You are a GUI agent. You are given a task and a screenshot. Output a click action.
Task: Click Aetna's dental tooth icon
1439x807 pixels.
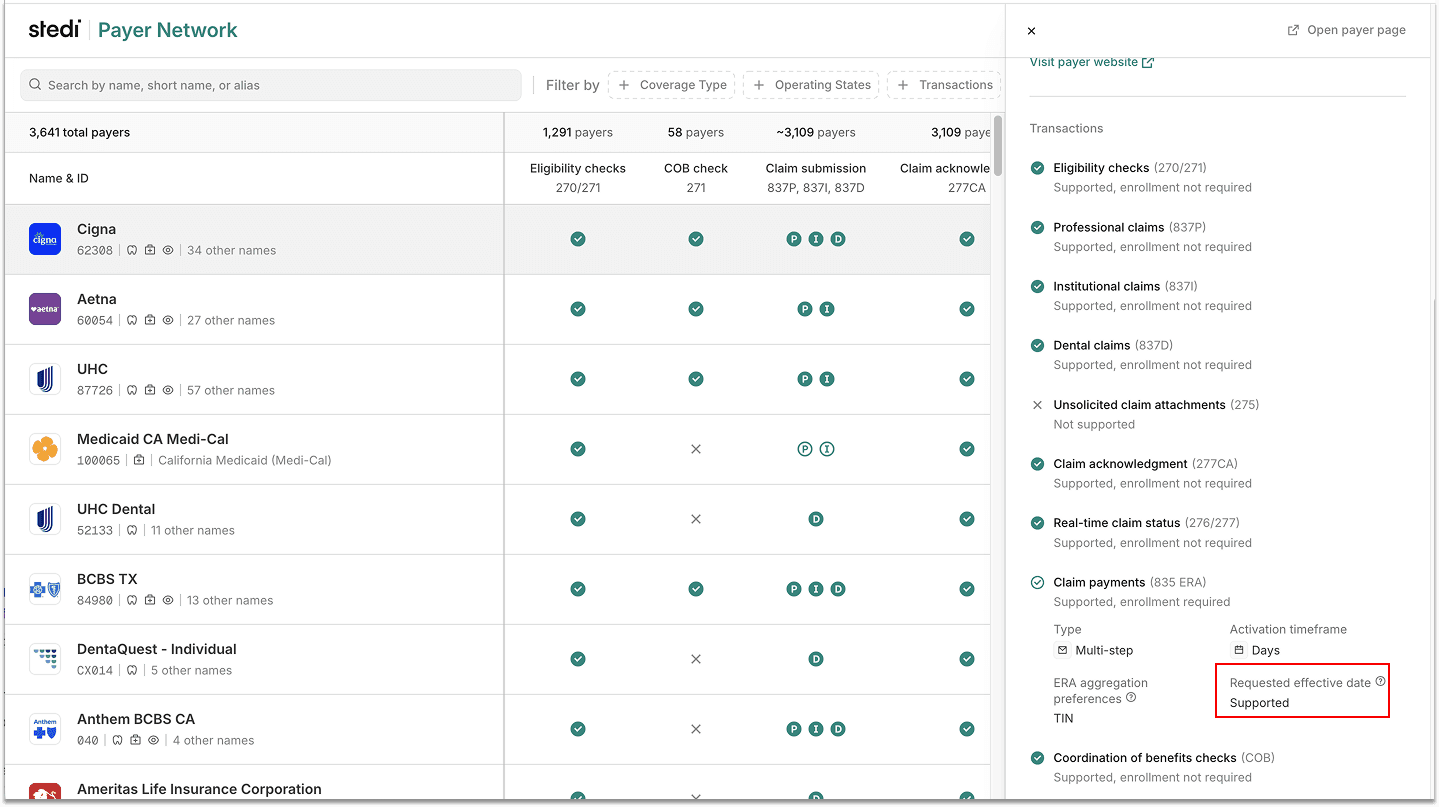click(x=132, y=320)
